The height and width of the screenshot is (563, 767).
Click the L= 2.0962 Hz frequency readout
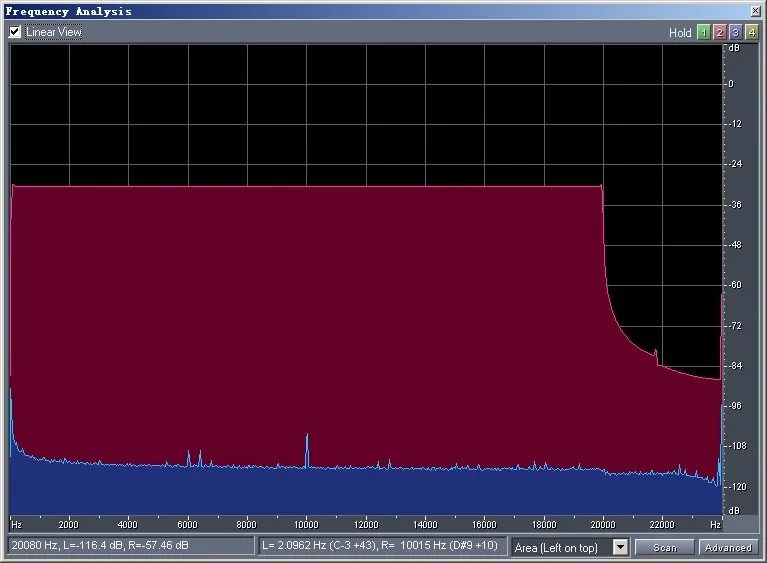383,545
